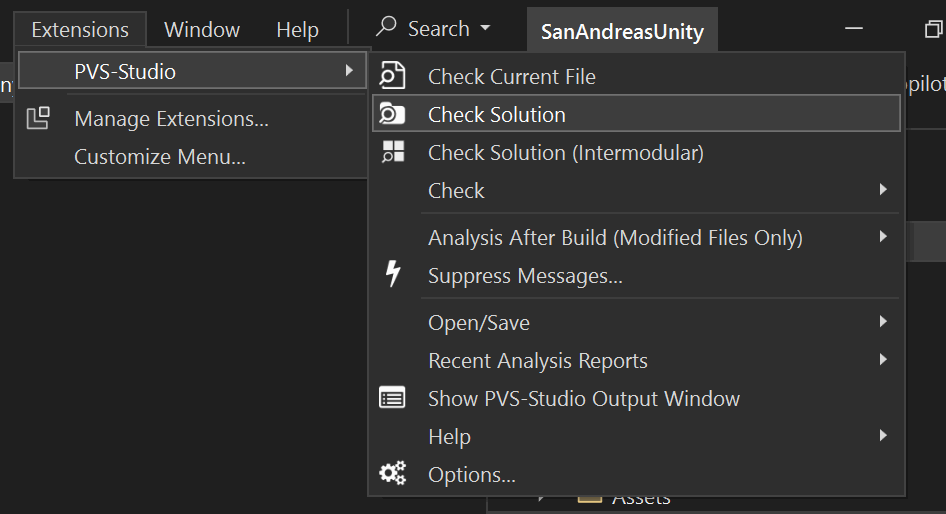Select Customize Menu... entry
This screenshot has height=514, width=946.
click(160, 157)
